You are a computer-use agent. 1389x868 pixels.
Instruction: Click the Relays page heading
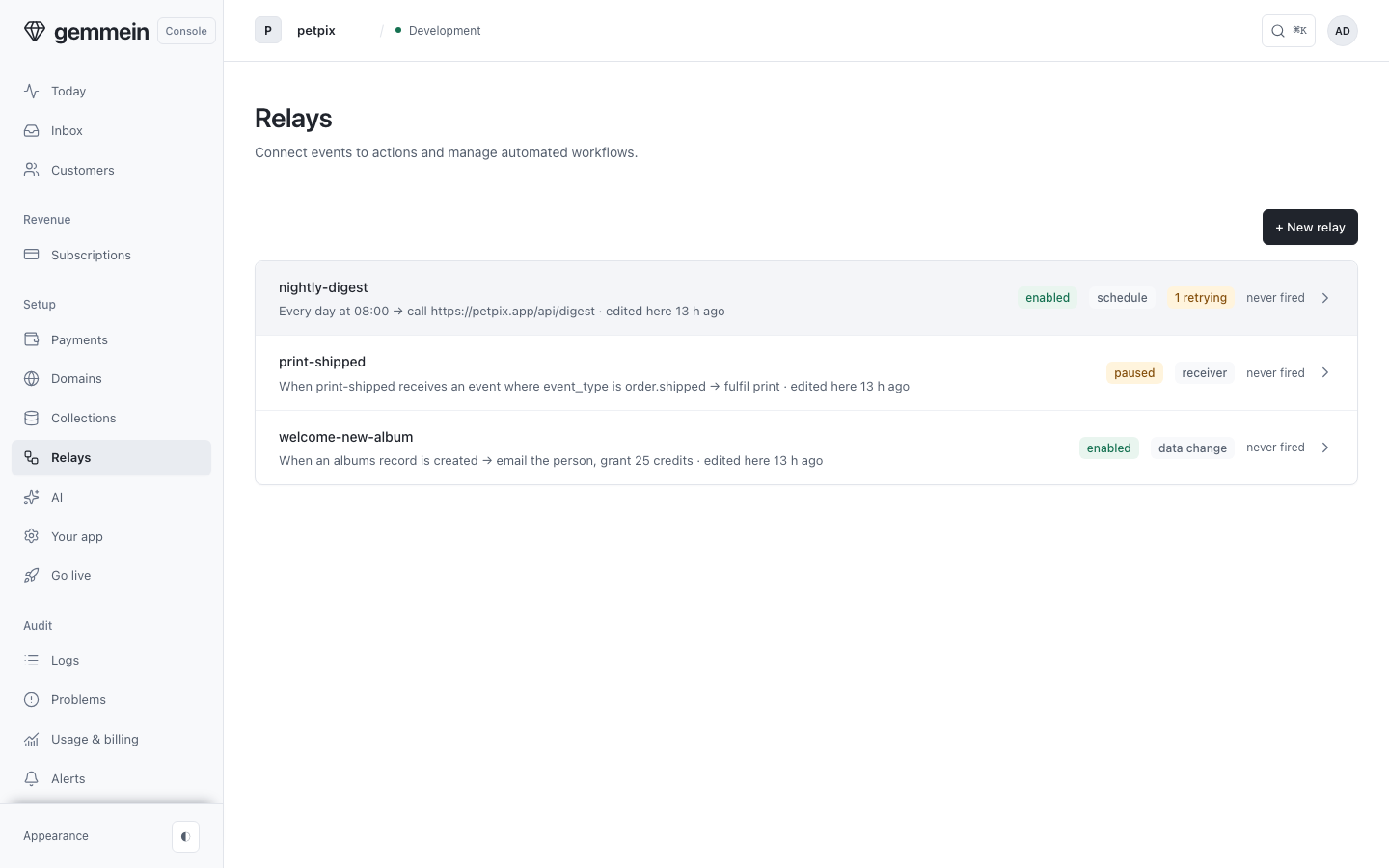[293, 119]
